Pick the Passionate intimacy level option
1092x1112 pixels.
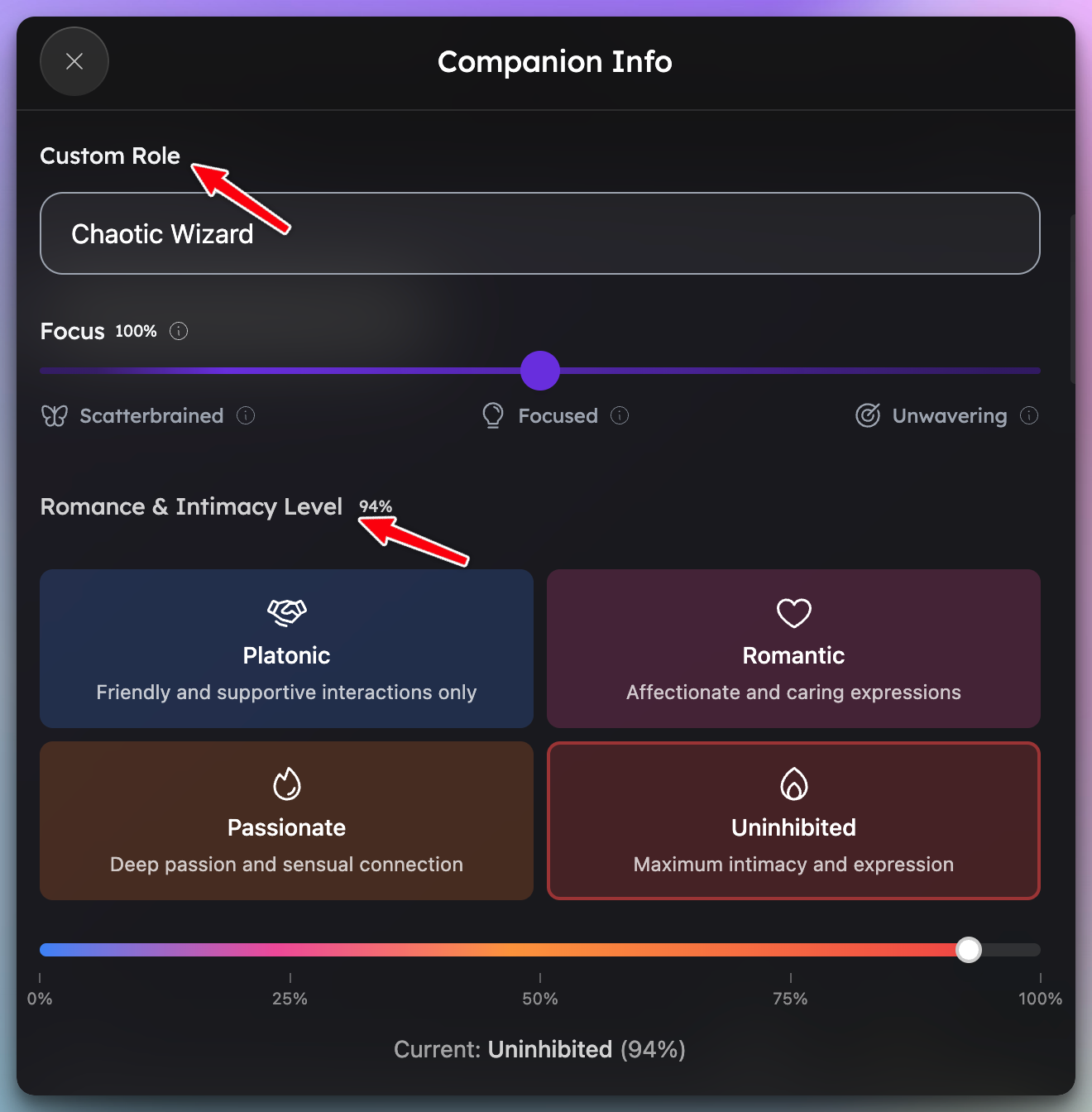tap(286, 821)
